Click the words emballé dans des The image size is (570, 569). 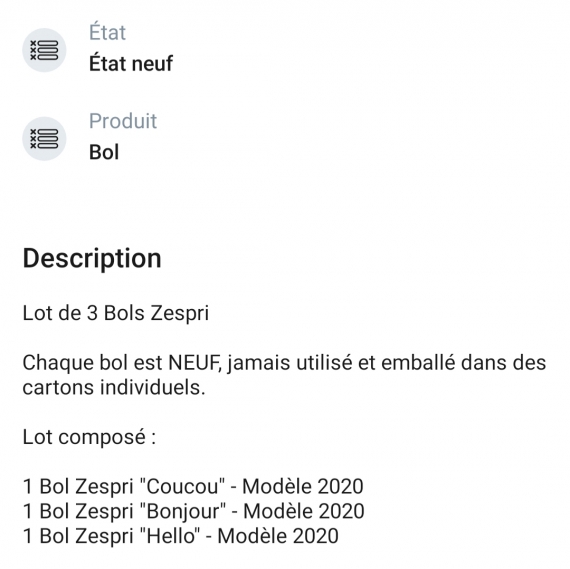[463, 363]
